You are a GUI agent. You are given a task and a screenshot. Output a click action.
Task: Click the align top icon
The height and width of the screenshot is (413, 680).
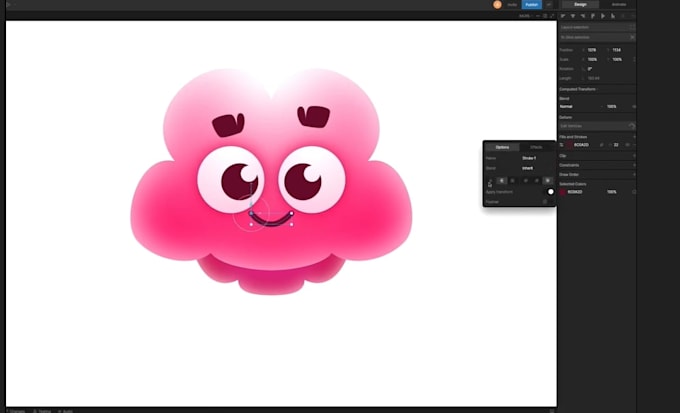(593, 16)
